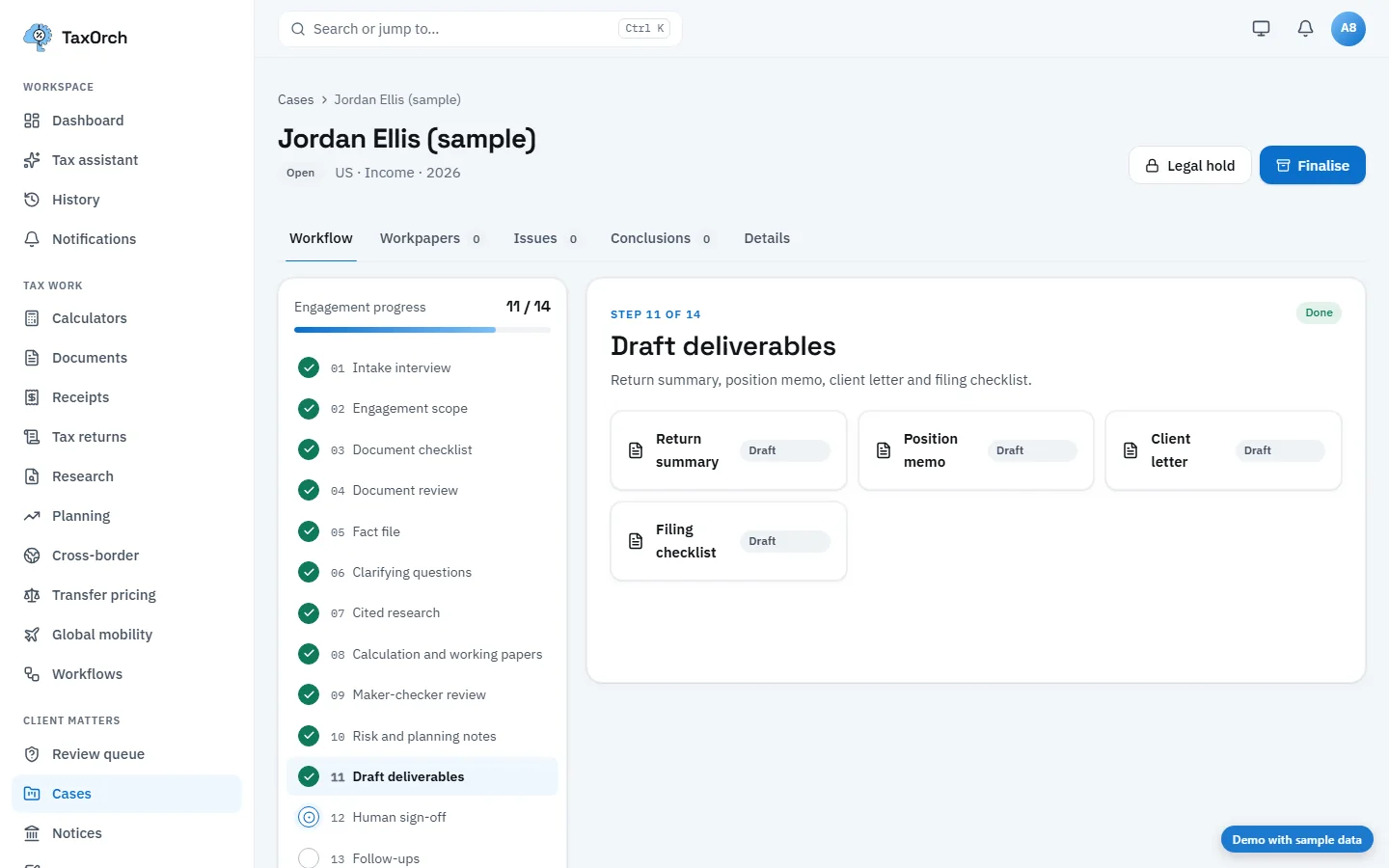1389x868 pixels.
Task: Click the Finalise button
Action: [1313, 166]
